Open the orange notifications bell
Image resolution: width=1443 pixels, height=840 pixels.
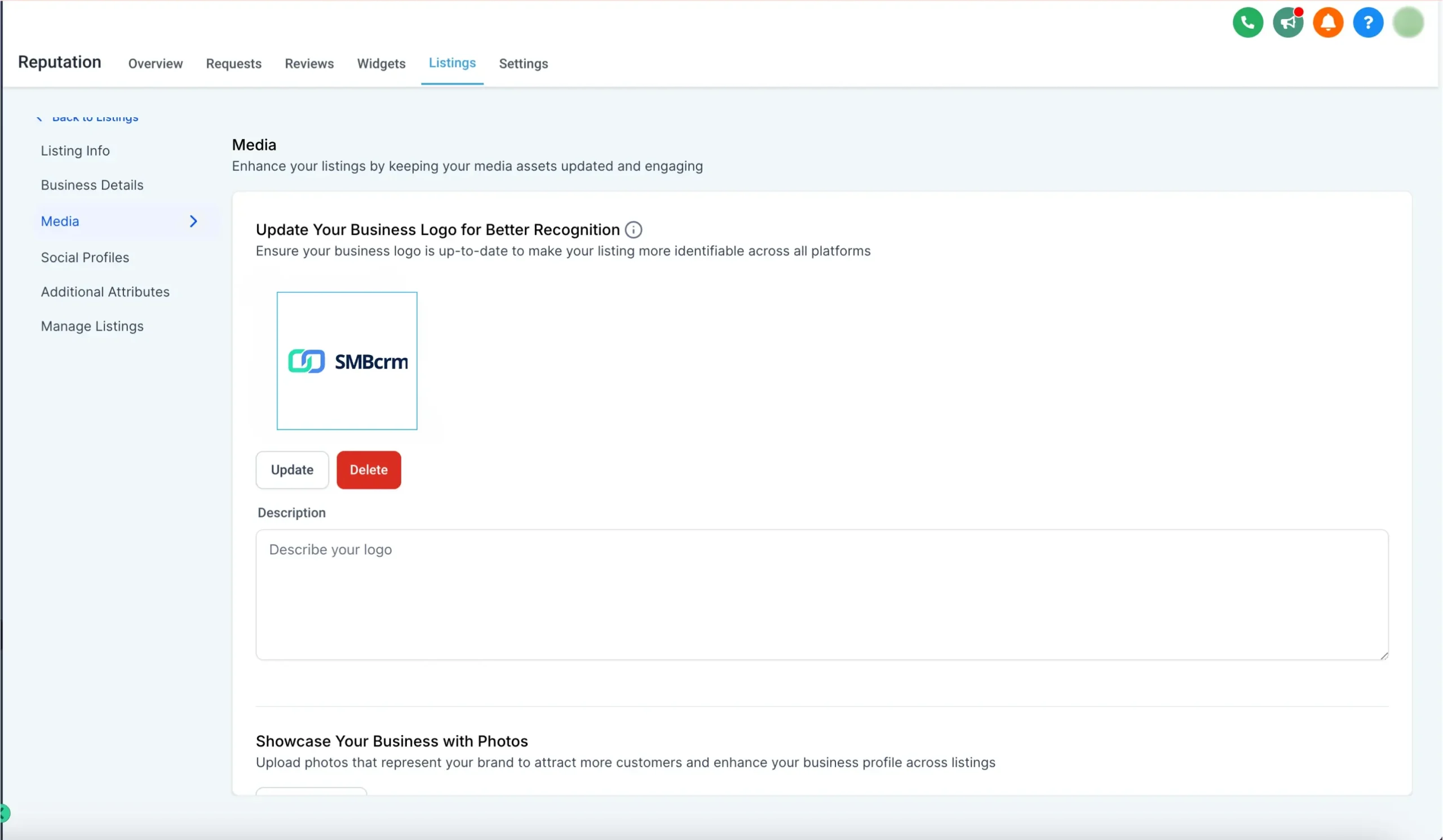[x=1328, y=23]
